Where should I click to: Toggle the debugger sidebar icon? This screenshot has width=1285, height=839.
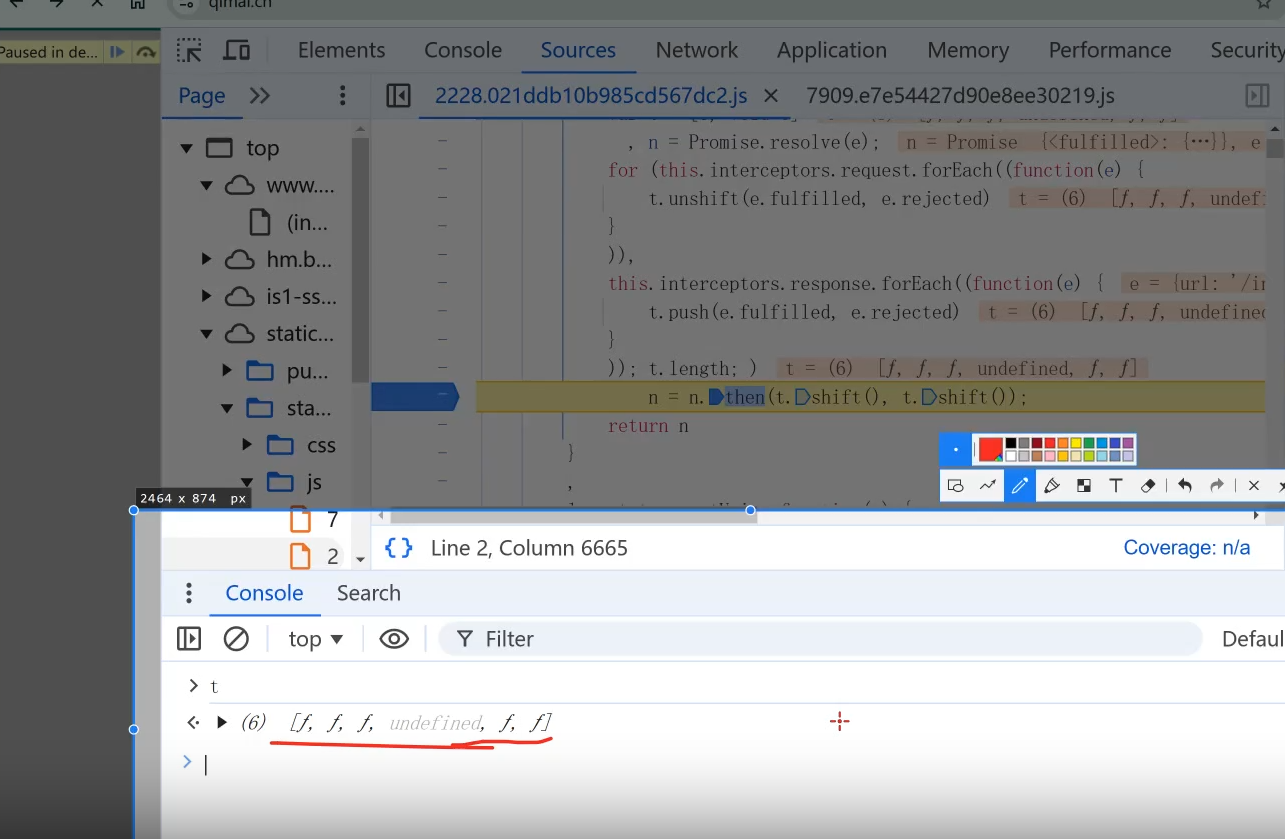tap(1256, 96)
